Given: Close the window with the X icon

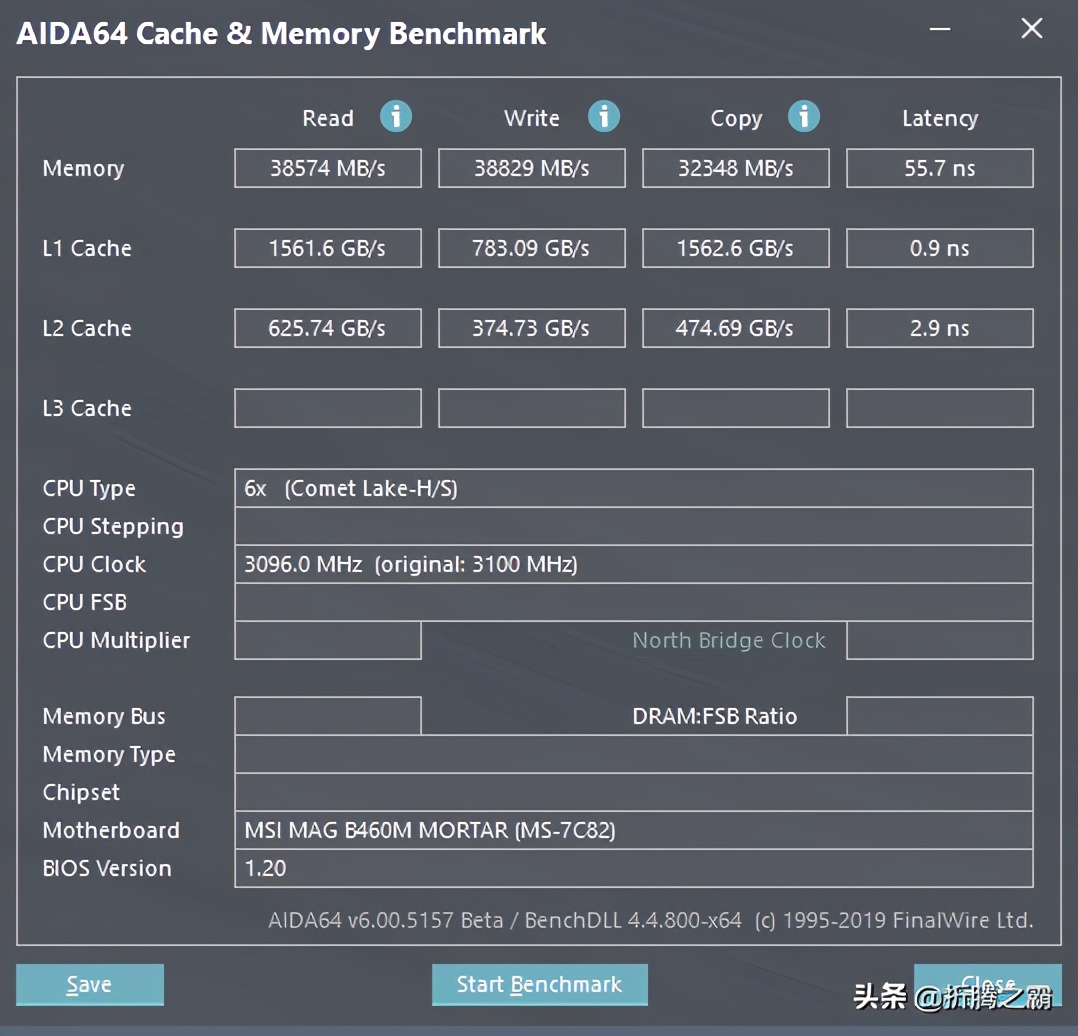Looking at the screenshot, I should [x=1031, y=29].
